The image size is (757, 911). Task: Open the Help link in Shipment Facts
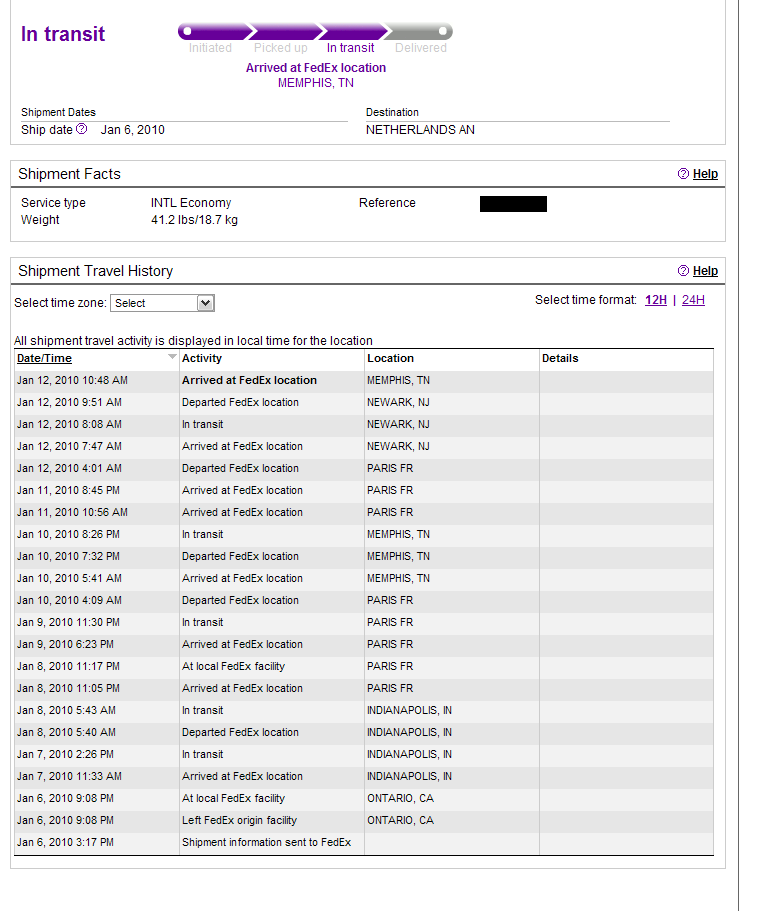(x=705, y=174)
